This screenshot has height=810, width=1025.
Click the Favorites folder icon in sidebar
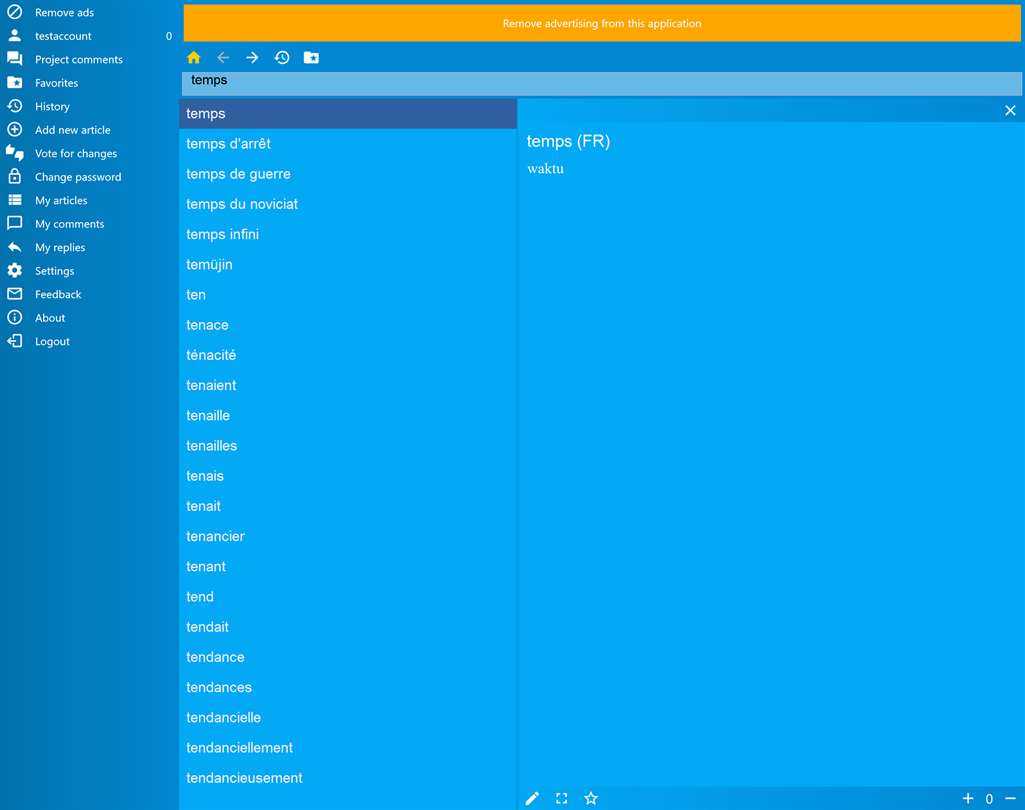14,82
